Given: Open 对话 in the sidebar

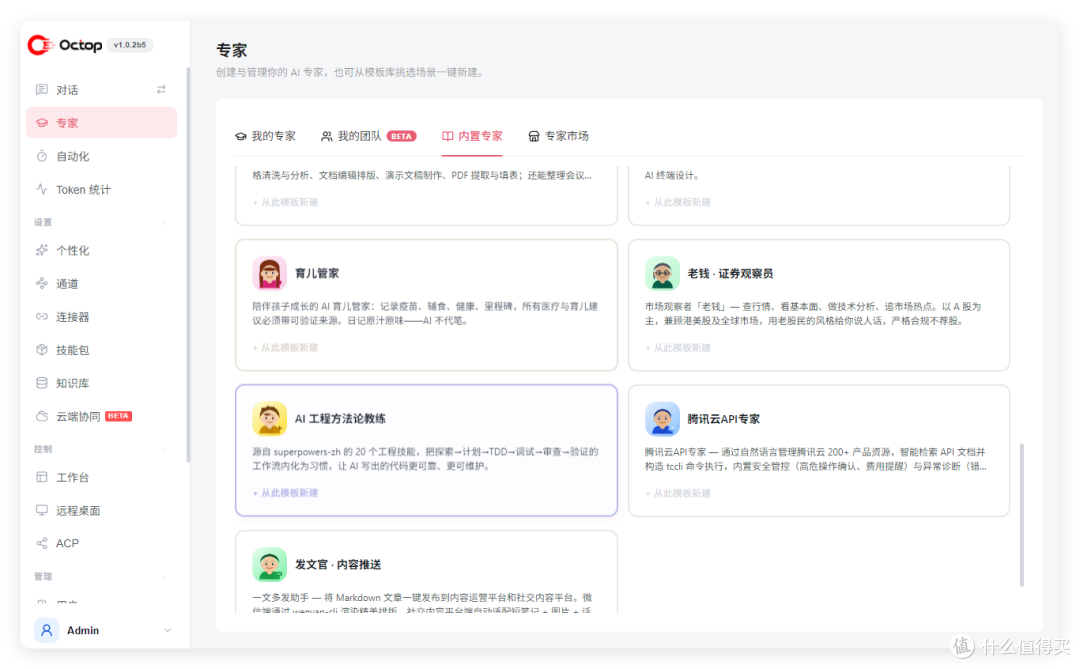Looking at the screenshot, I should 101,90.
